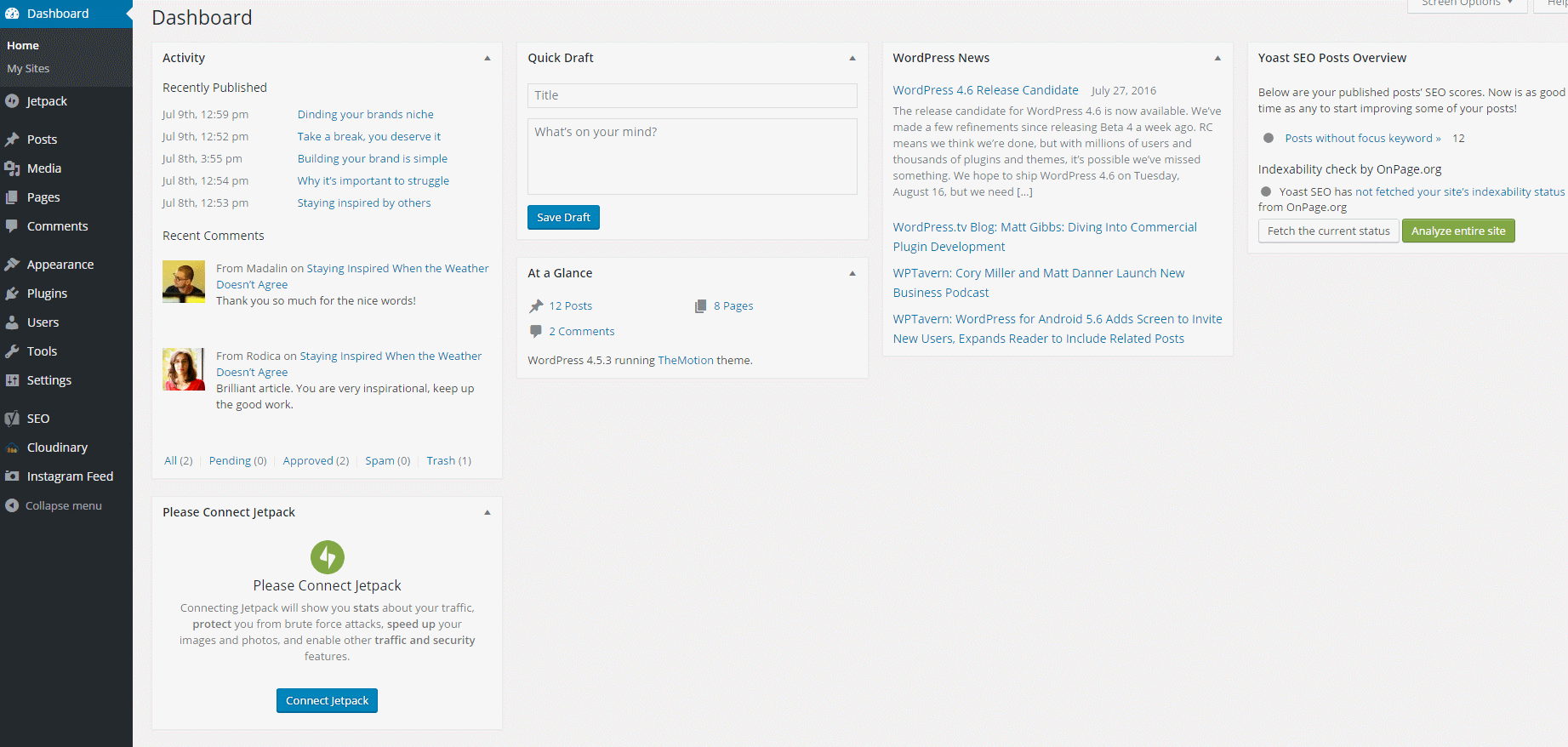Filter comments by Pending (0)

click(238, 460)
